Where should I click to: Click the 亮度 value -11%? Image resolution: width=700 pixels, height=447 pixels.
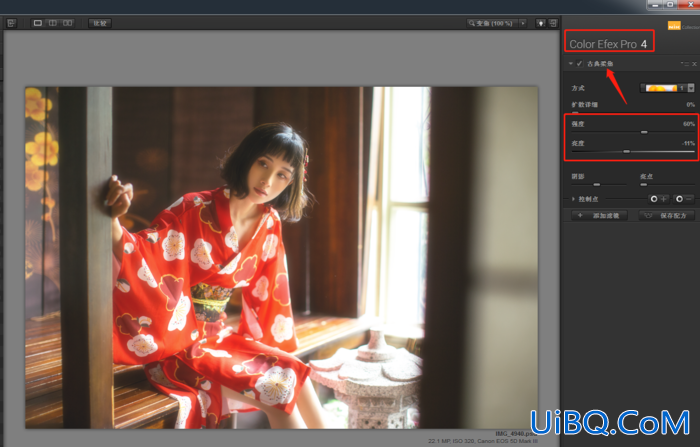(688, 143)
